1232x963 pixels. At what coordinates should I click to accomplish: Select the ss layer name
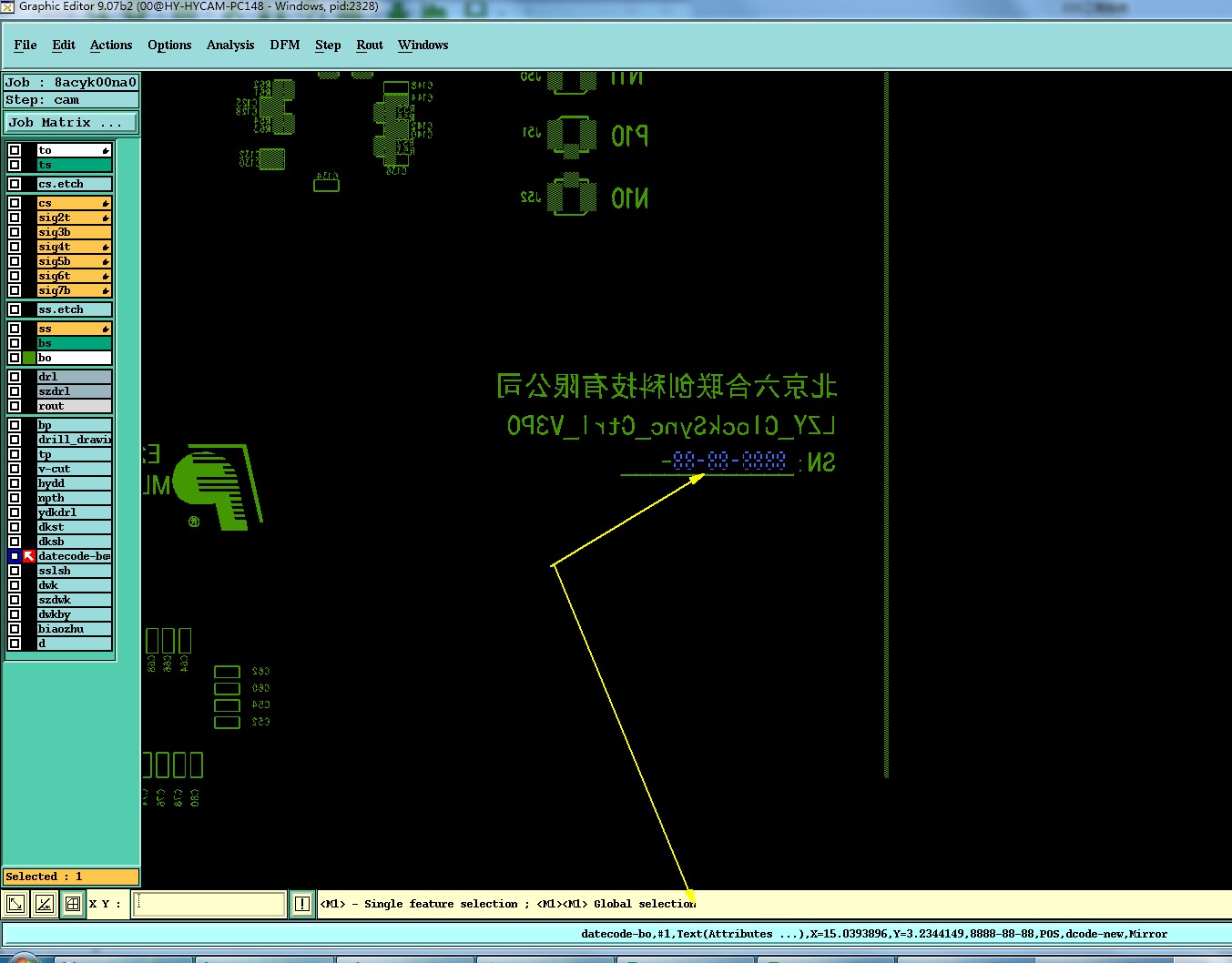point(74,329)
